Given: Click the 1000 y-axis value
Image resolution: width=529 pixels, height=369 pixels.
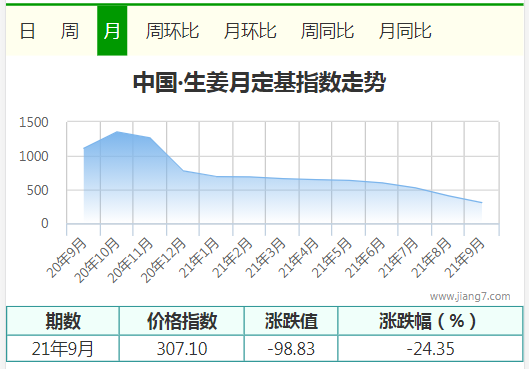Looking at the screenshot, I should (x=34, y=157).
